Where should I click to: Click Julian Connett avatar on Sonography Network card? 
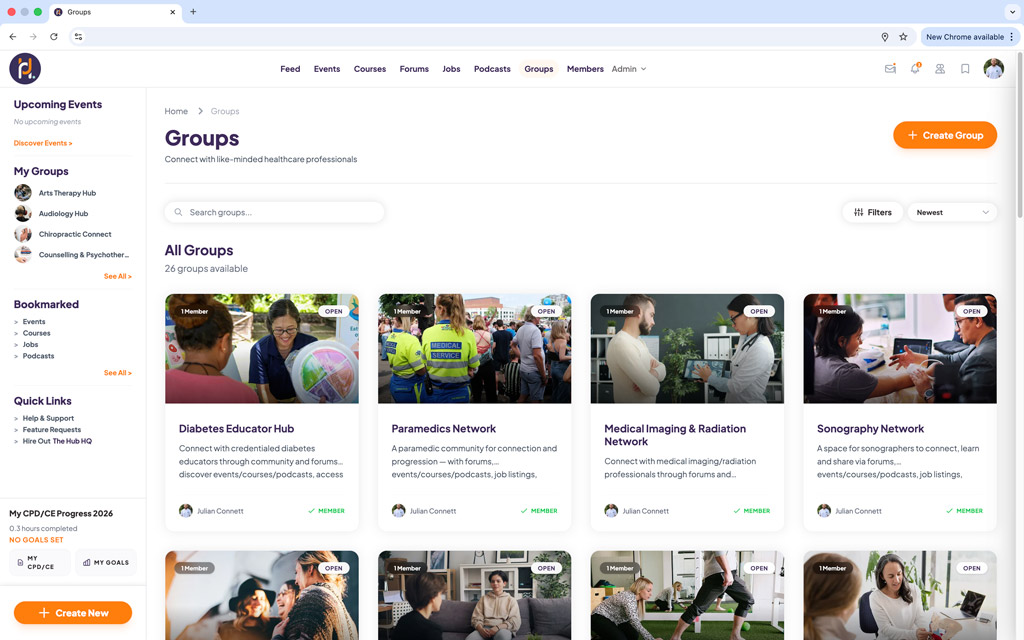coord(824,511)
